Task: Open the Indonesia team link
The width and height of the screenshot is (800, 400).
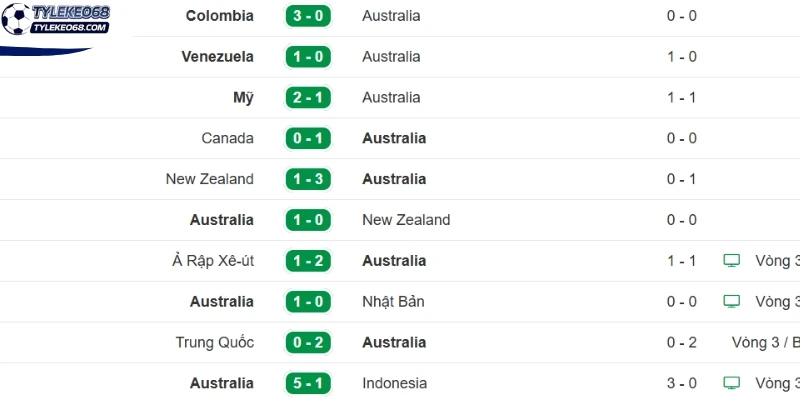Action: pyautogui.click(x=394, y=383)
